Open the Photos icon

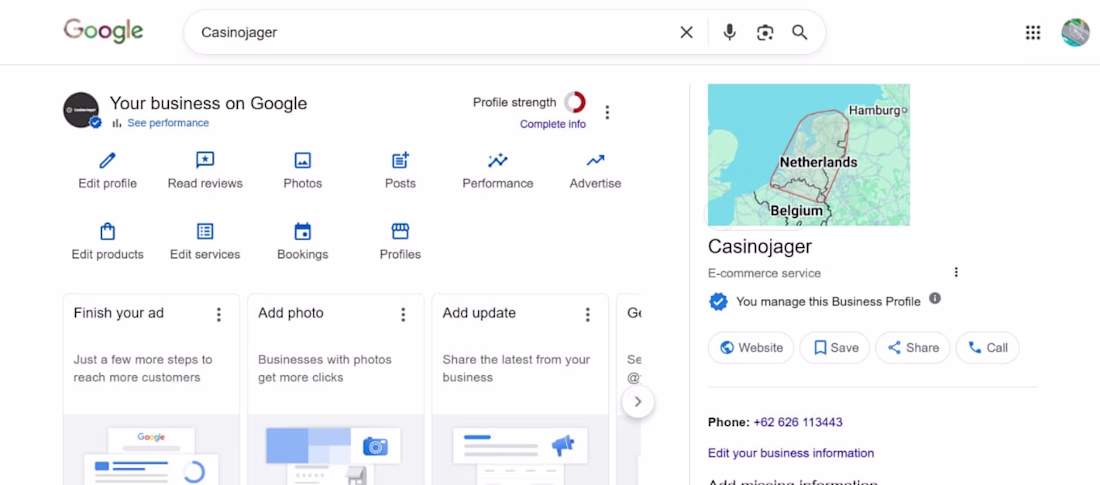302,161
